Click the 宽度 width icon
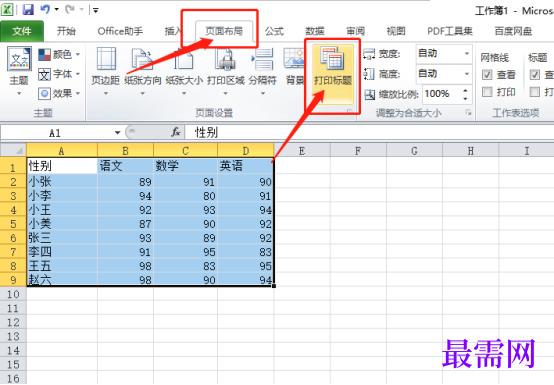The width and height of the screenshot is (554, 385). [x=369, y=54]
